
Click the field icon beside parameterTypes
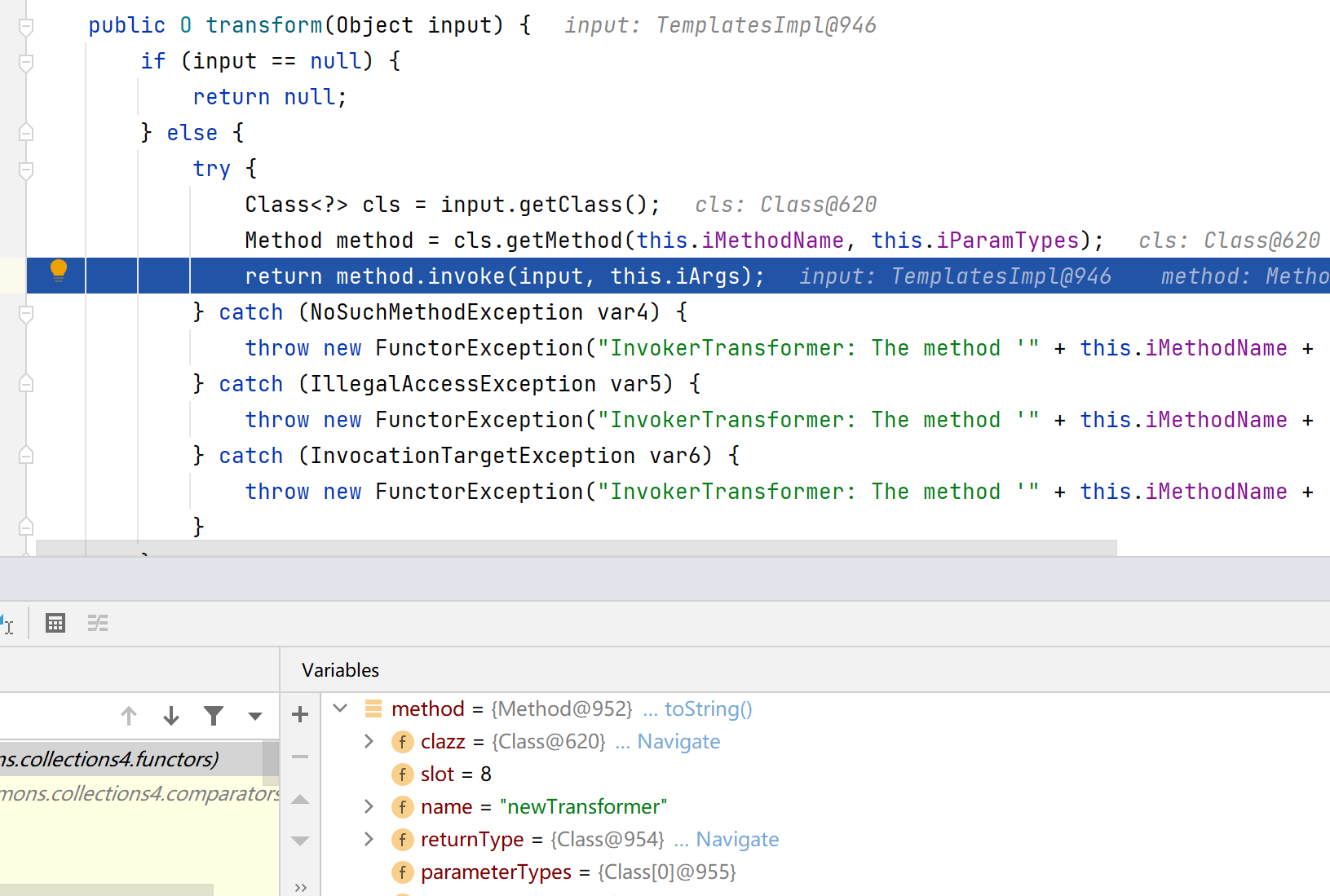(x=402, y=872)
